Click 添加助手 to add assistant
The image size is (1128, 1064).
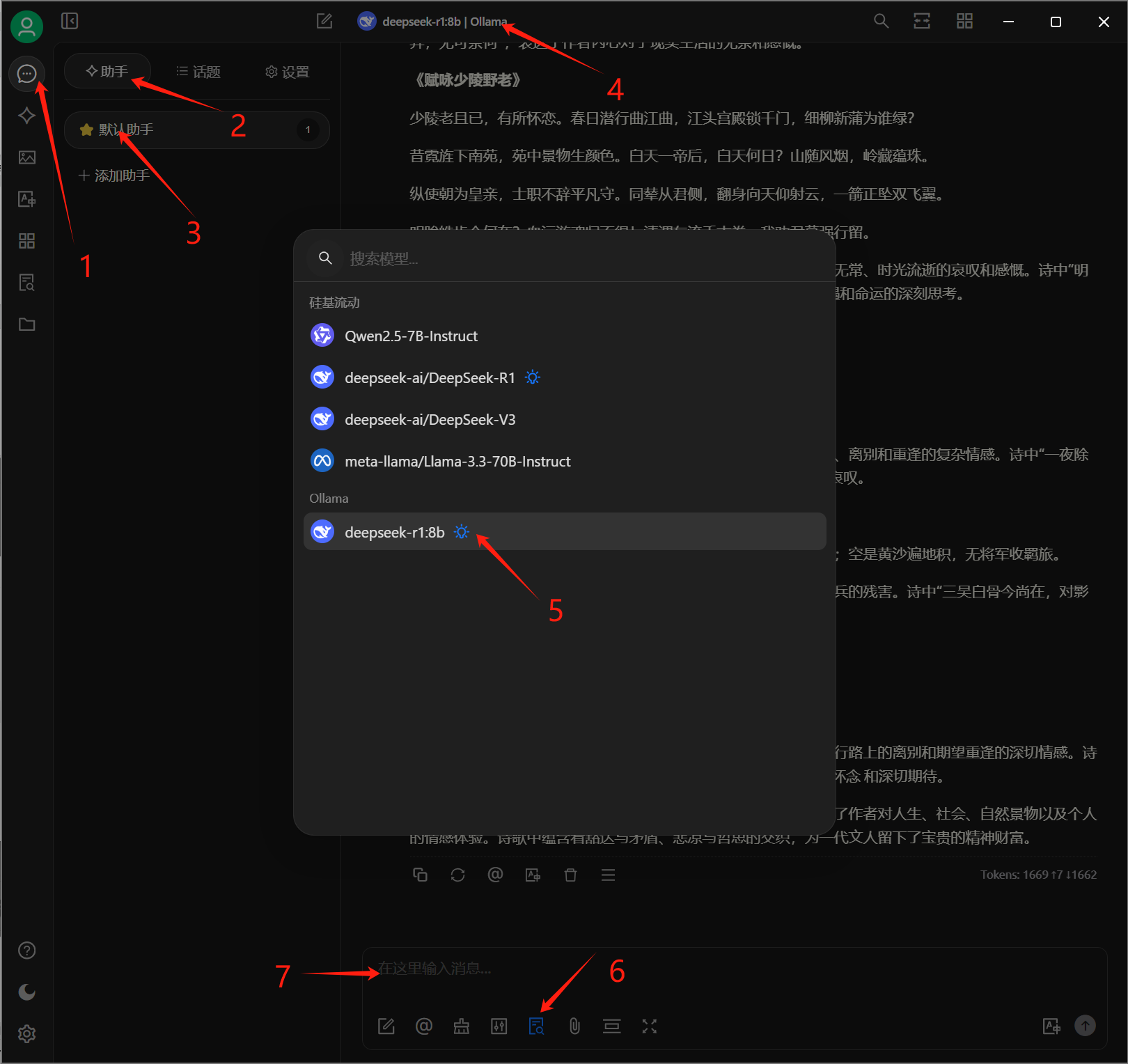click(x=114, y=175)
